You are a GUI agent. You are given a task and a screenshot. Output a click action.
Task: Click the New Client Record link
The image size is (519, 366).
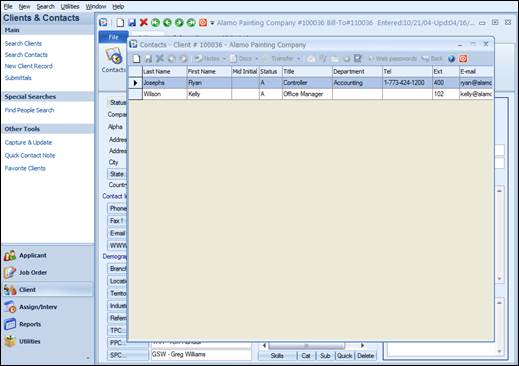pos(29,66)
